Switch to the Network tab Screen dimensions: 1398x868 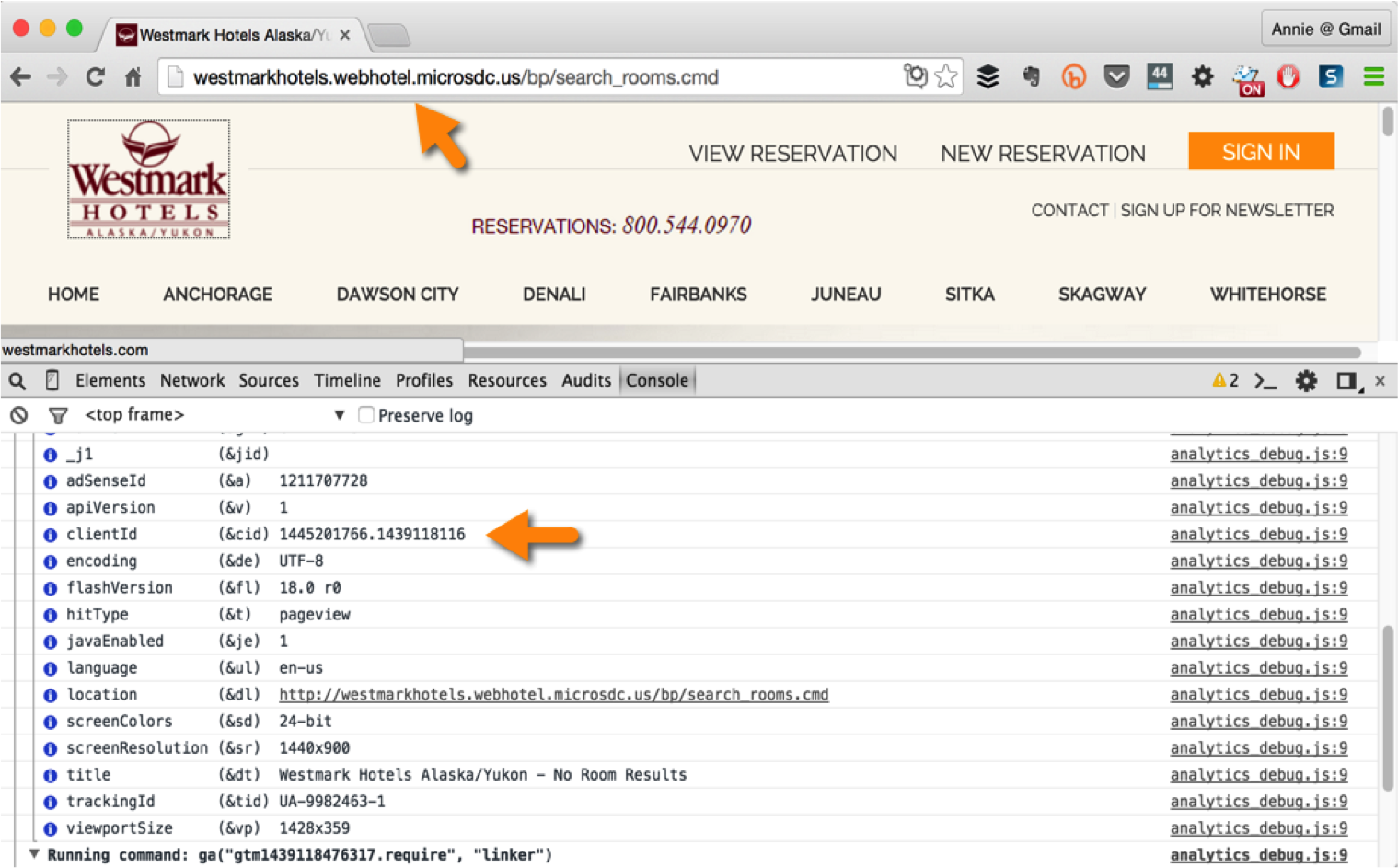point(192,380)
